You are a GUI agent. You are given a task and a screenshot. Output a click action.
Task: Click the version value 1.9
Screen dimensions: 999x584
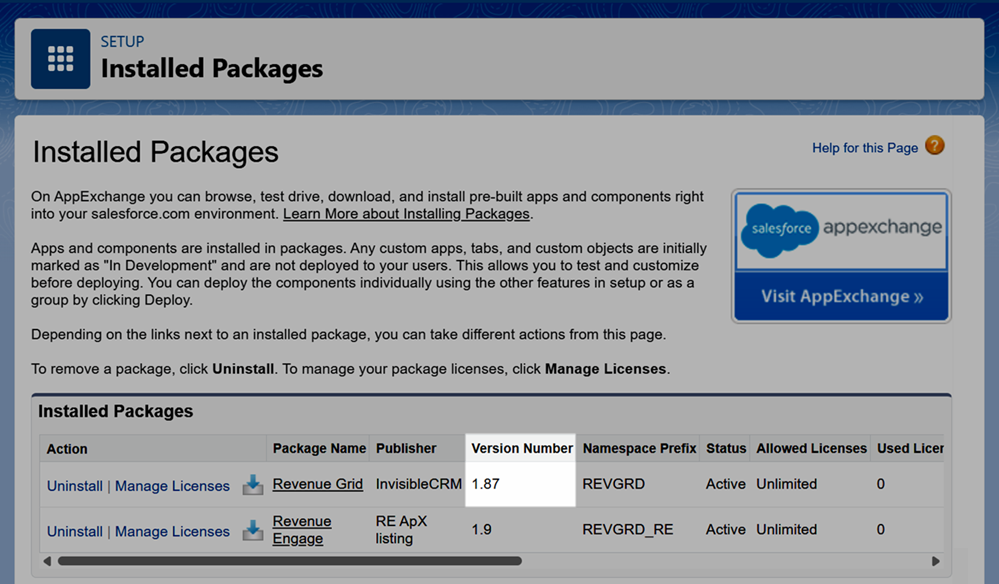click(482, 529)
